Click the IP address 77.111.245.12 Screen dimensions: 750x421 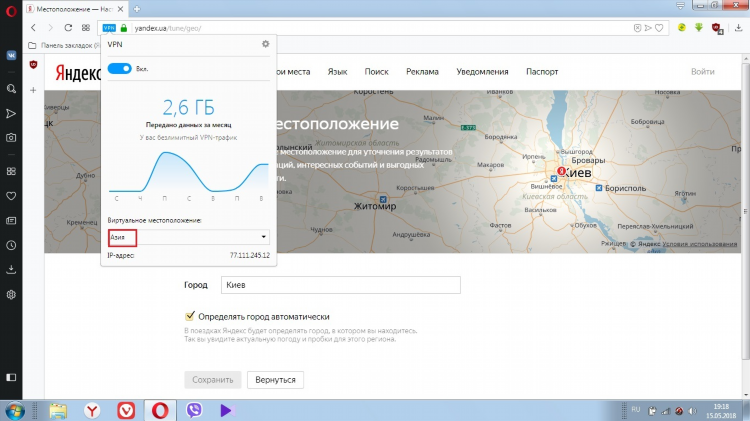[x=250, y=255]
